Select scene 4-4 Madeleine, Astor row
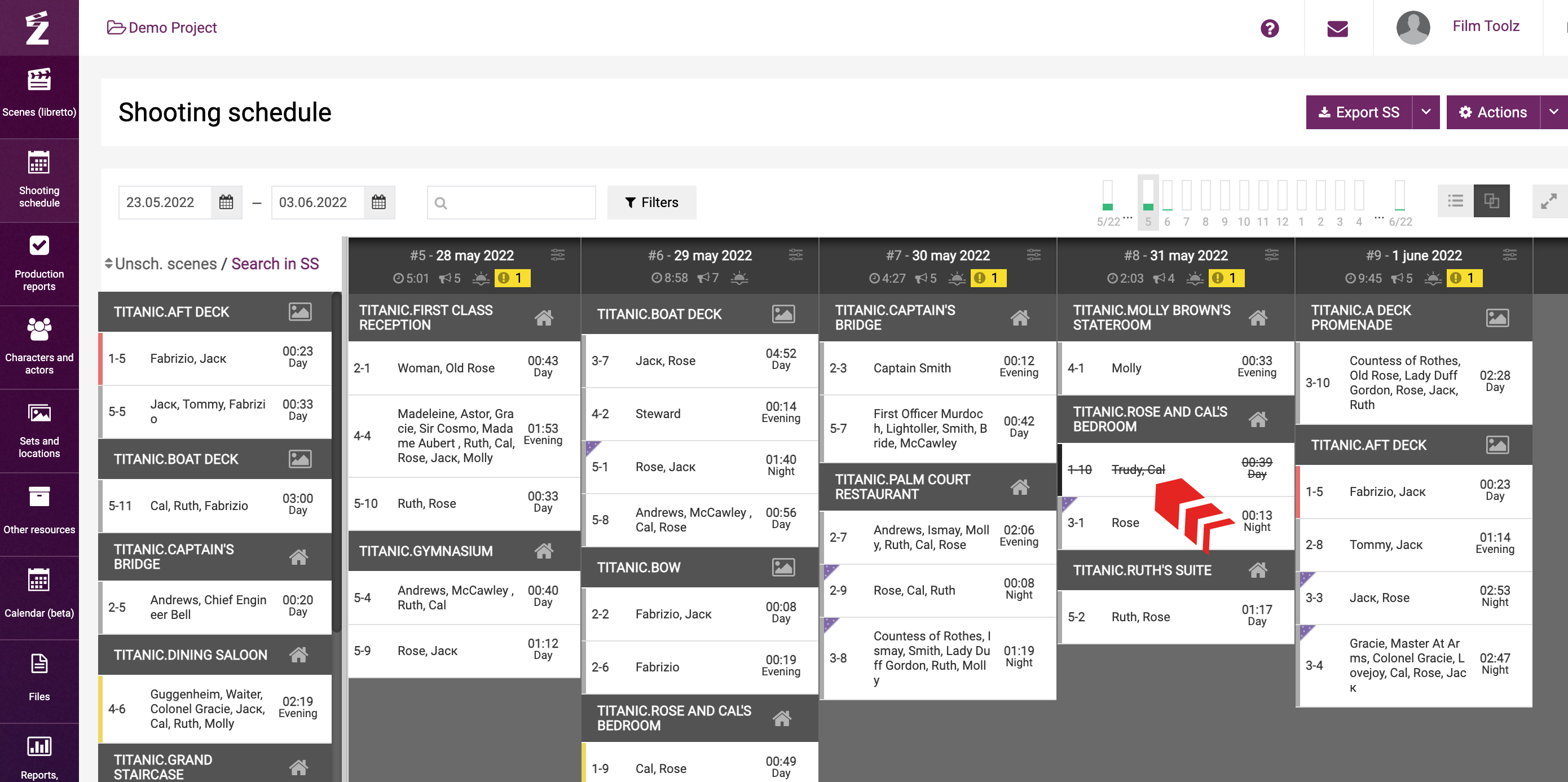This screenshot has height=782, width=1568. (464, 436)
